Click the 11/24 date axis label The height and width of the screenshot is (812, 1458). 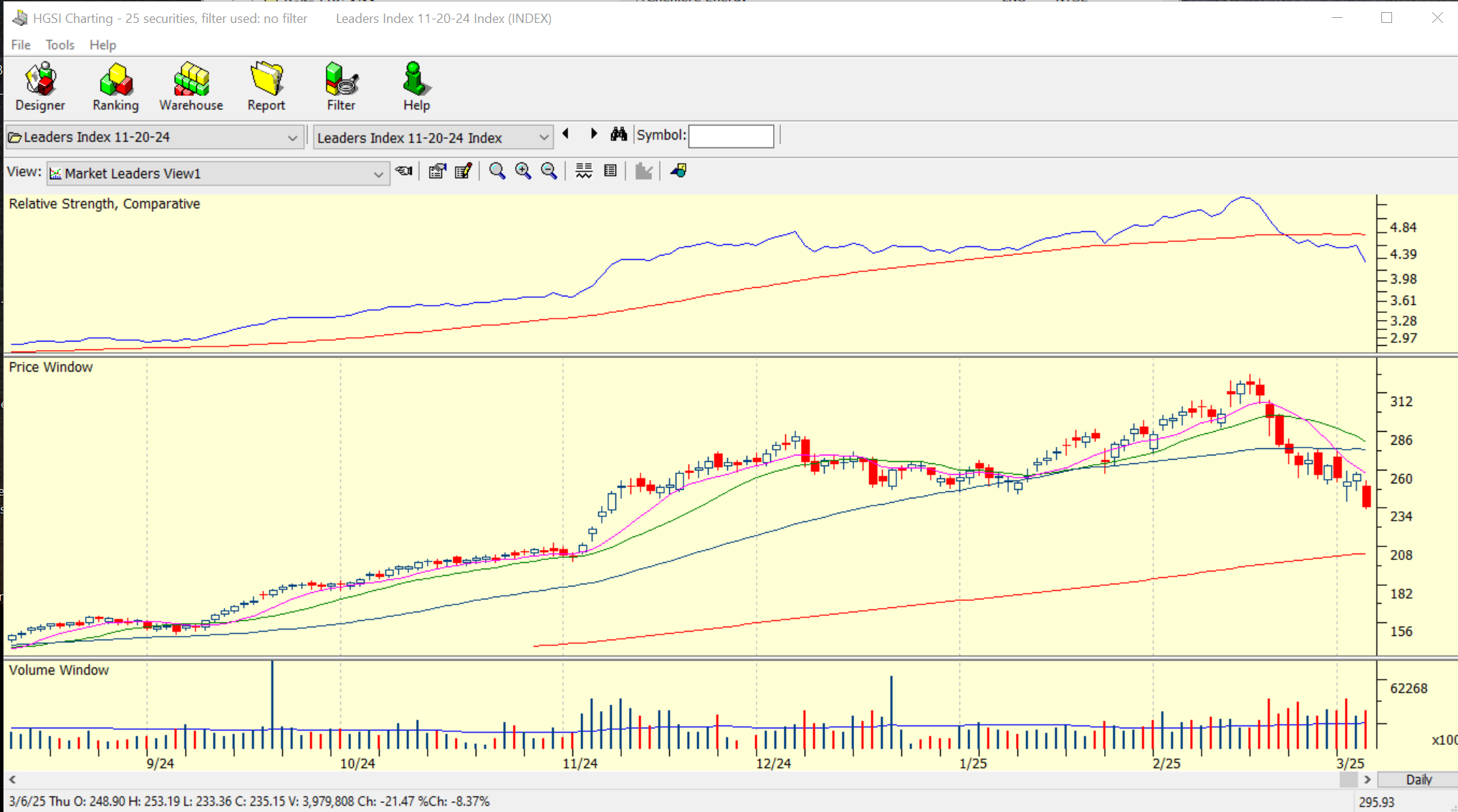pyautogui.click(x=580, y=763)
